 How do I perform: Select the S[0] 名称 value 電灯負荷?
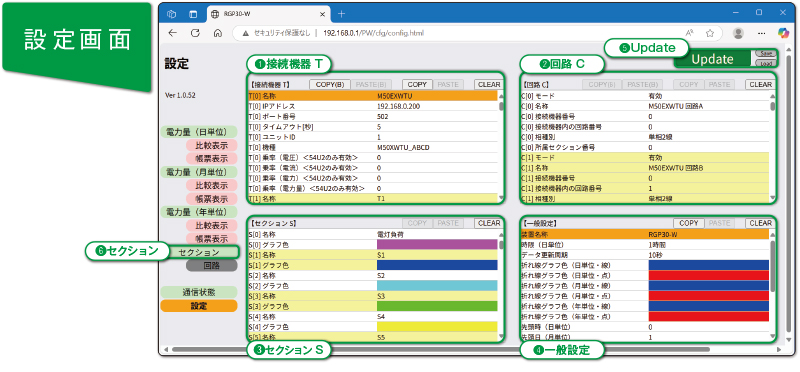point(389,235)
